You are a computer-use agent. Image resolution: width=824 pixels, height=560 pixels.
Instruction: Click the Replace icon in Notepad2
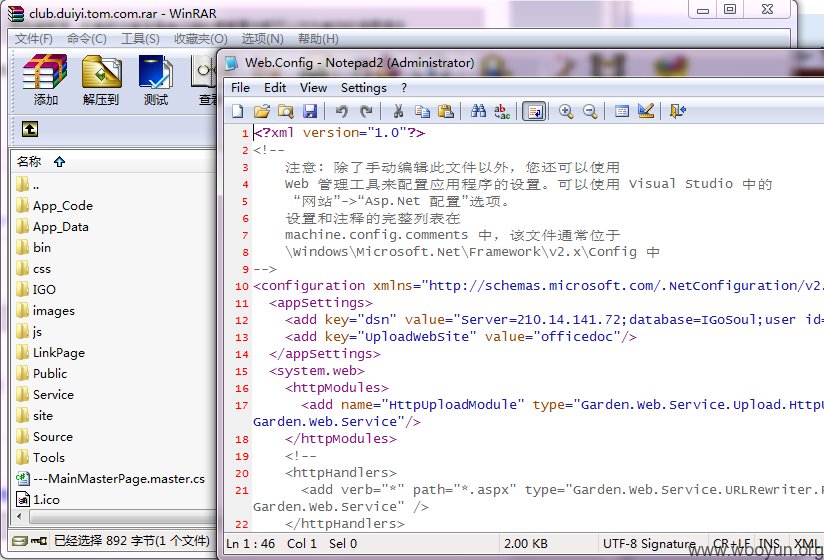(x=502, y=111)
